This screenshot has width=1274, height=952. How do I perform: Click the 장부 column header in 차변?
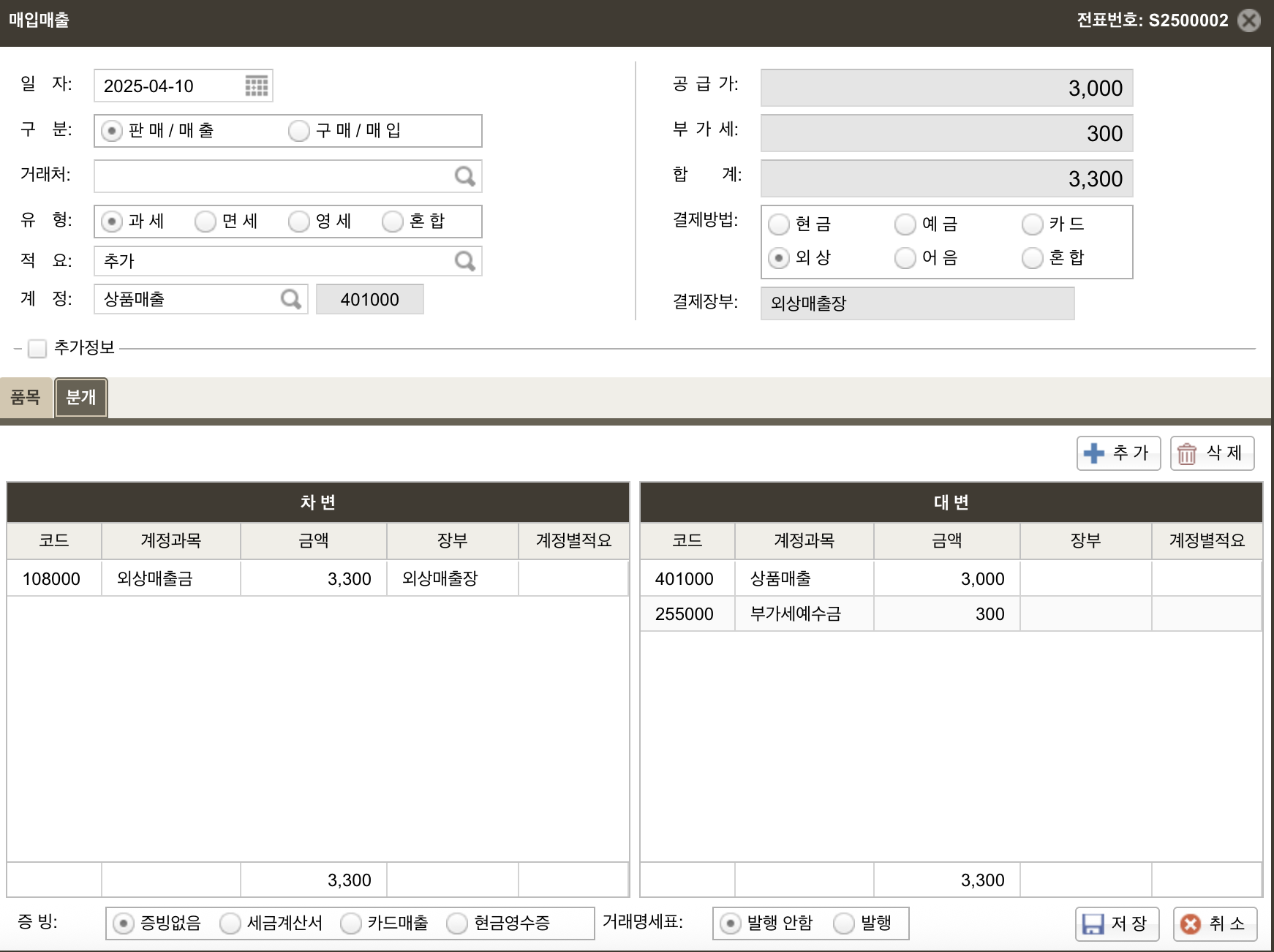tap(453, 541)
